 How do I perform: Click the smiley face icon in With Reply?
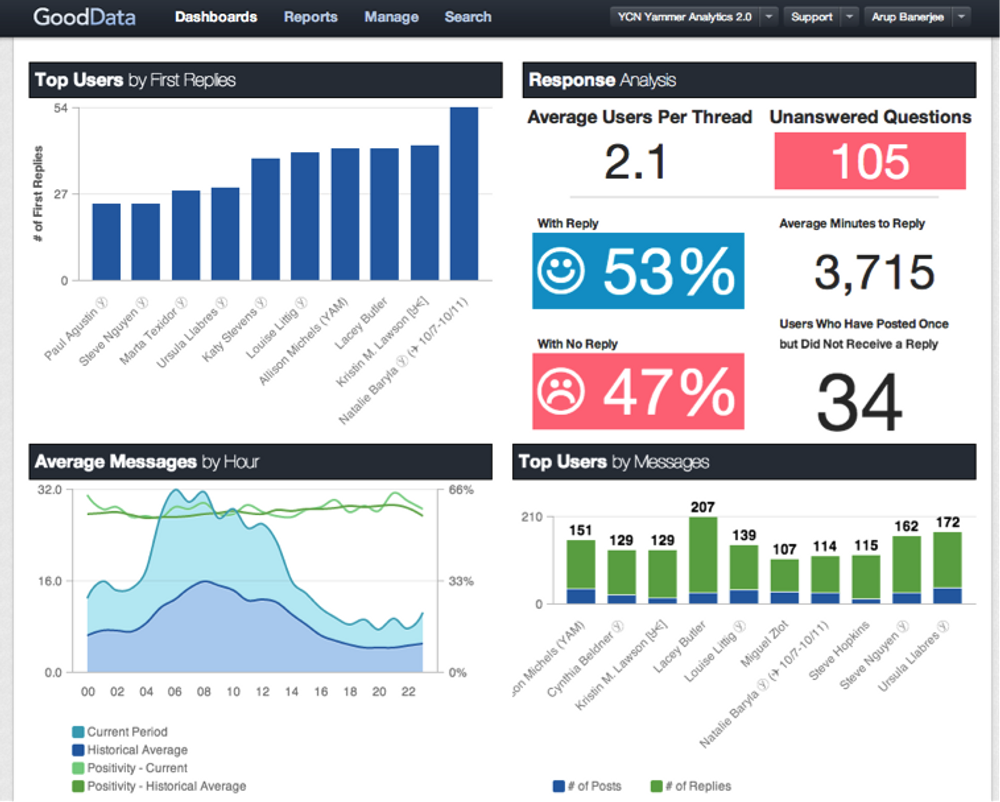pyautogui.click(x=561, y=271)
